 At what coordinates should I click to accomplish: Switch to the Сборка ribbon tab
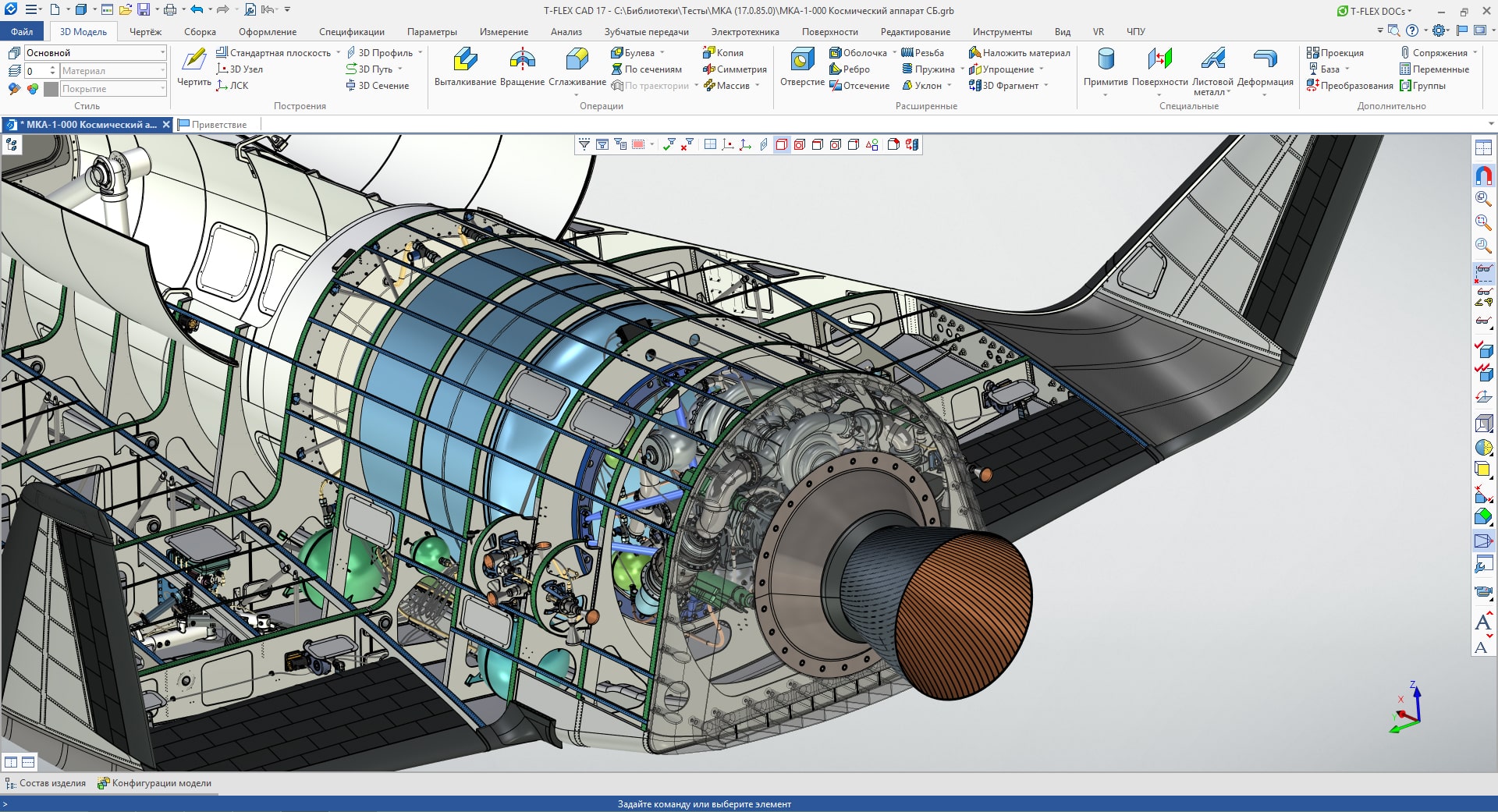(200, 32)
